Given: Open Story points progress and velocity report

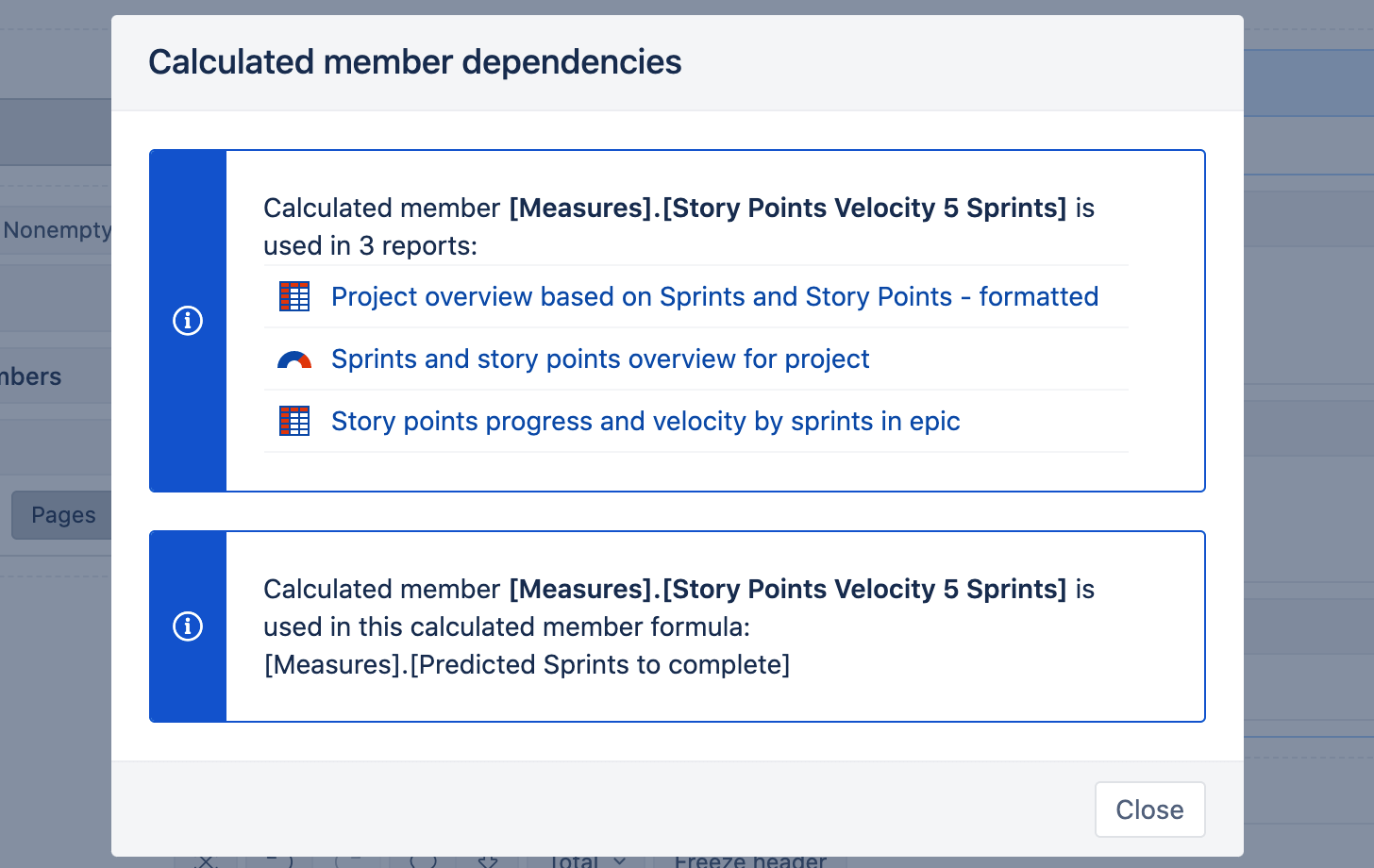Looking at the screenshot, I should pos(645,421).
